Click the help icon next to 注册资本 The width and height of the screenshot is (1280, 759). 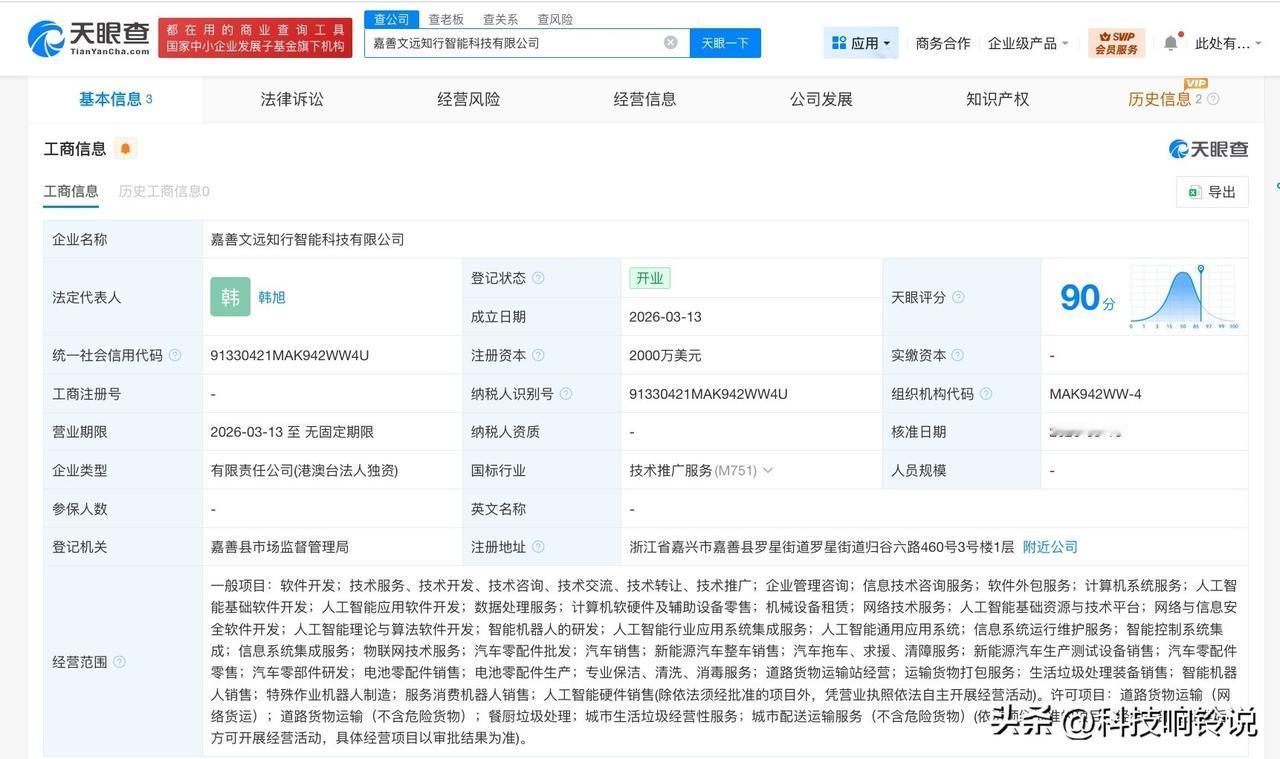click(x=539, y=355)
